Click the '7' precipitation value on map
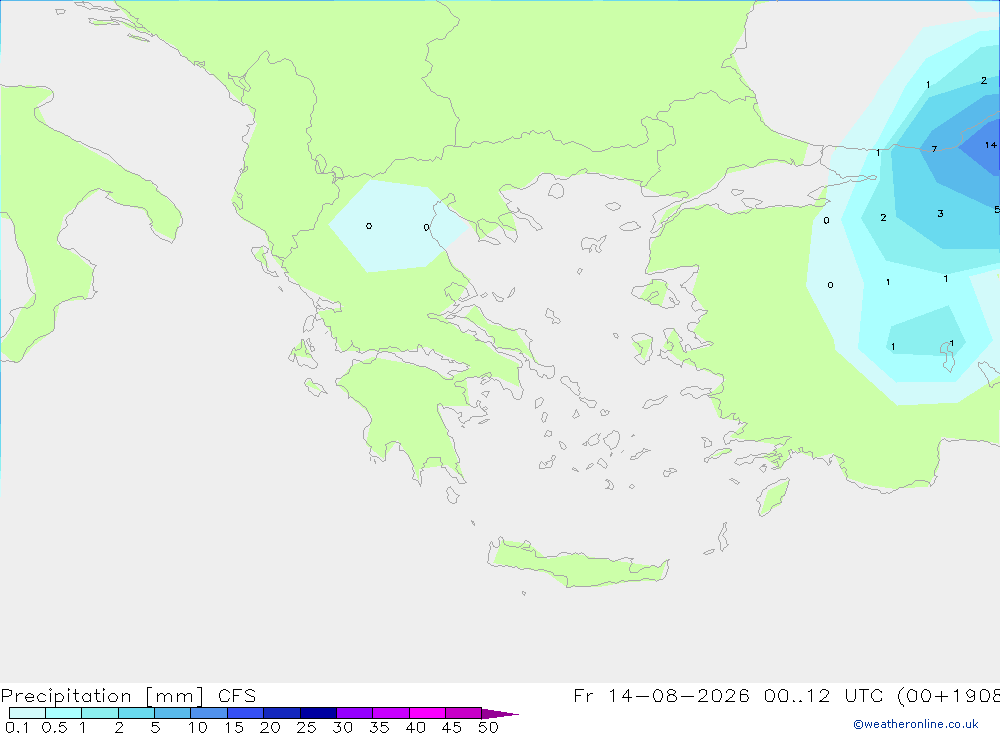The image size is (1000, 733). click(x=934, y=149)
